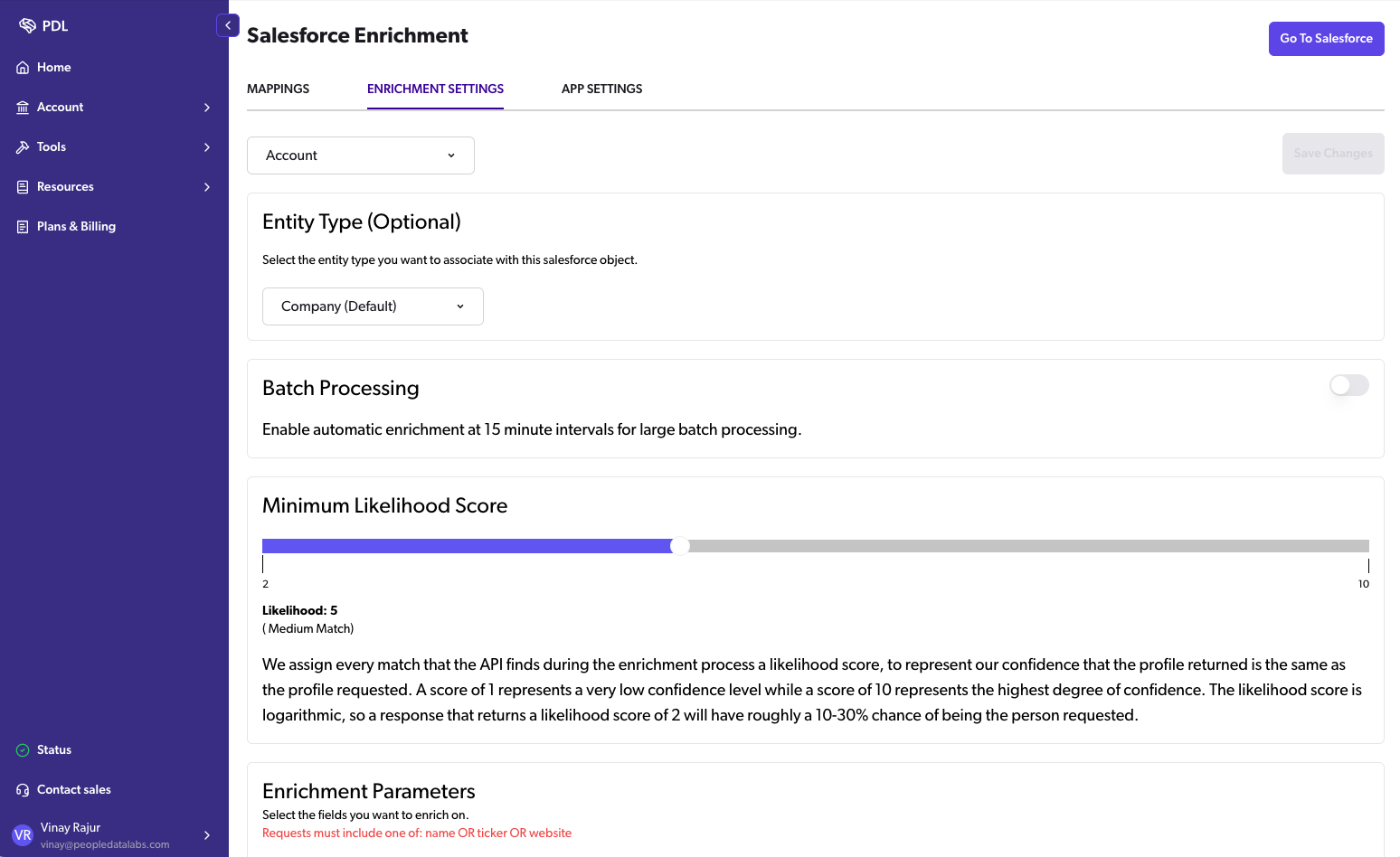Click the (Medium Match) label
Viewport: 1400px width, 857px height.
coord(307,628)
